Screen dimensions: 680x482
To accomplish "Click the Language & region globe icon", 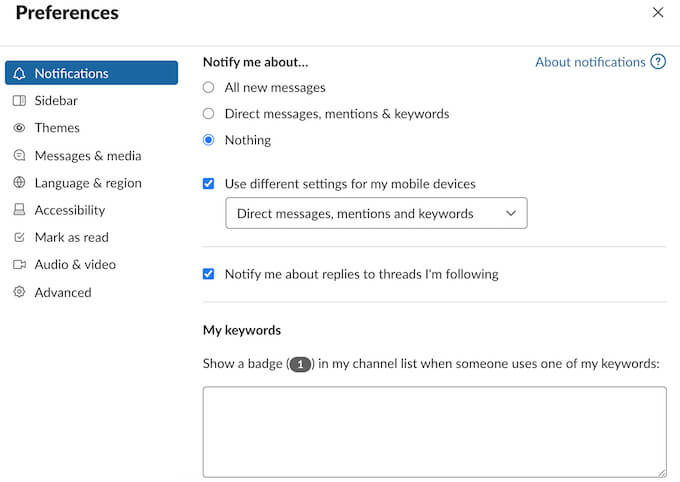I will point(19,183).
